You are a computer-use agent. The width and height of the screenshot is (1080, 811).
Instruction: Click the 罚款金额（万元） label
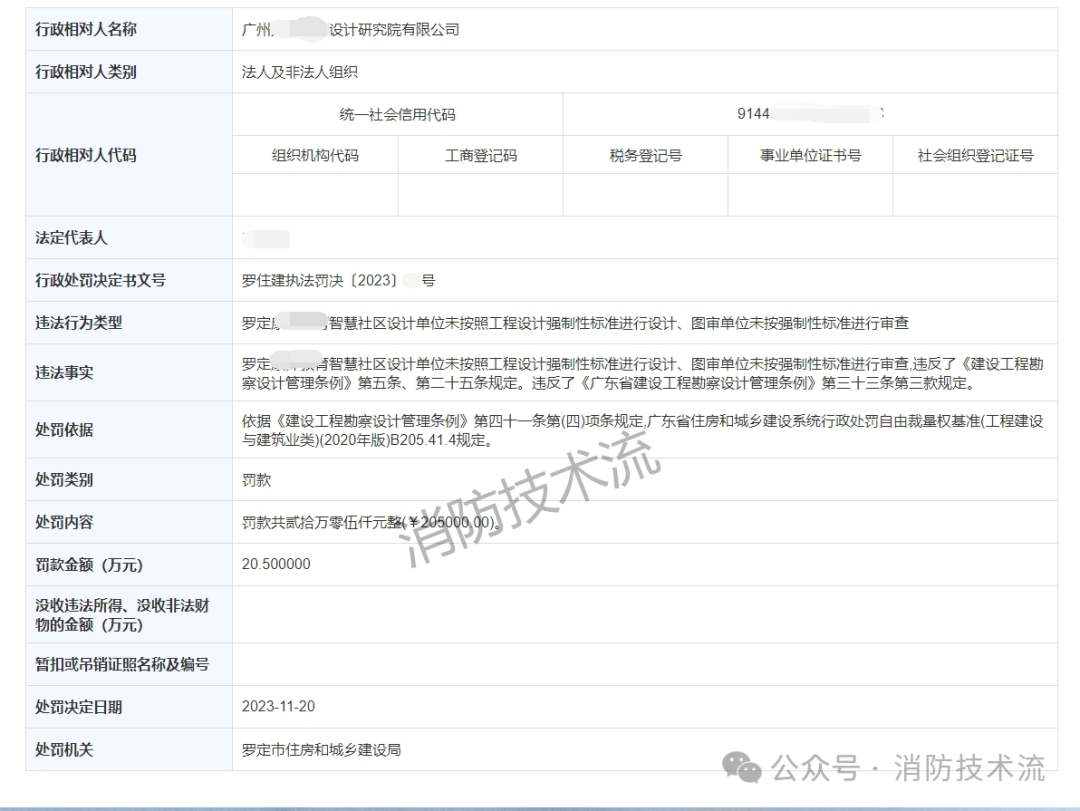89,565
